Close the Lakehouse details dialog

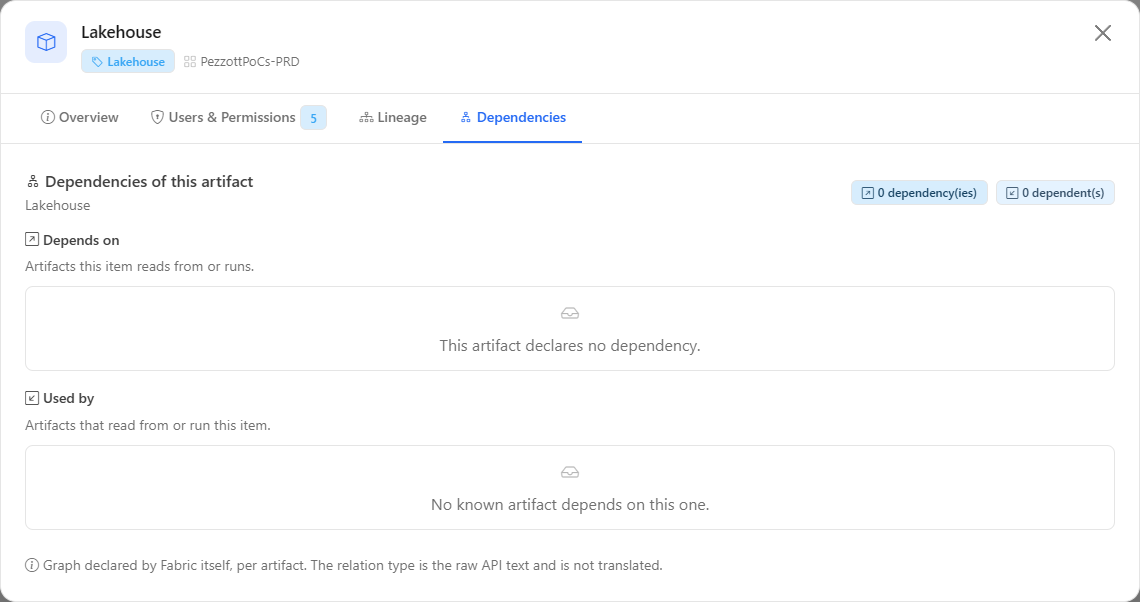1103,33
